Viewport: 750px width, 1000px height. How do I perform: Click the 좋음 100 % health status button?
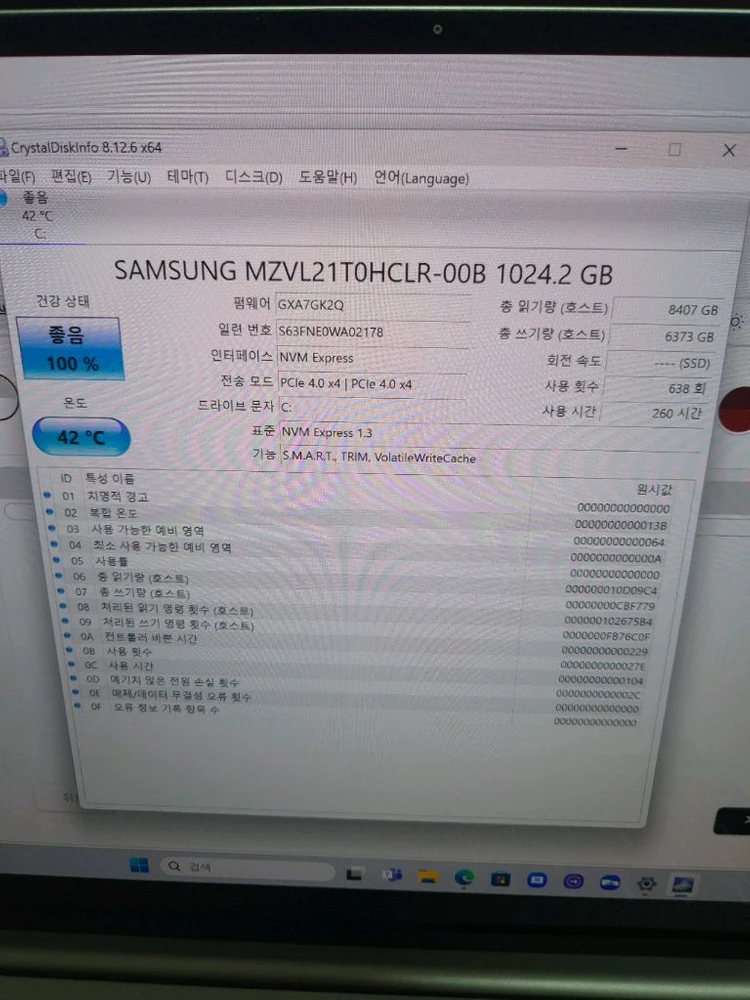point(70,348)
